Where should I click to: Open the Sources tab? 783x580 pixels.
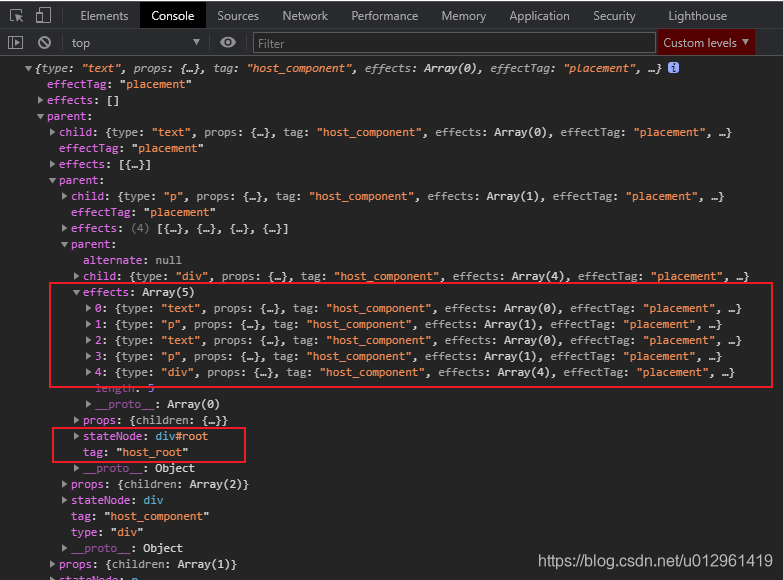pos(238,16)
